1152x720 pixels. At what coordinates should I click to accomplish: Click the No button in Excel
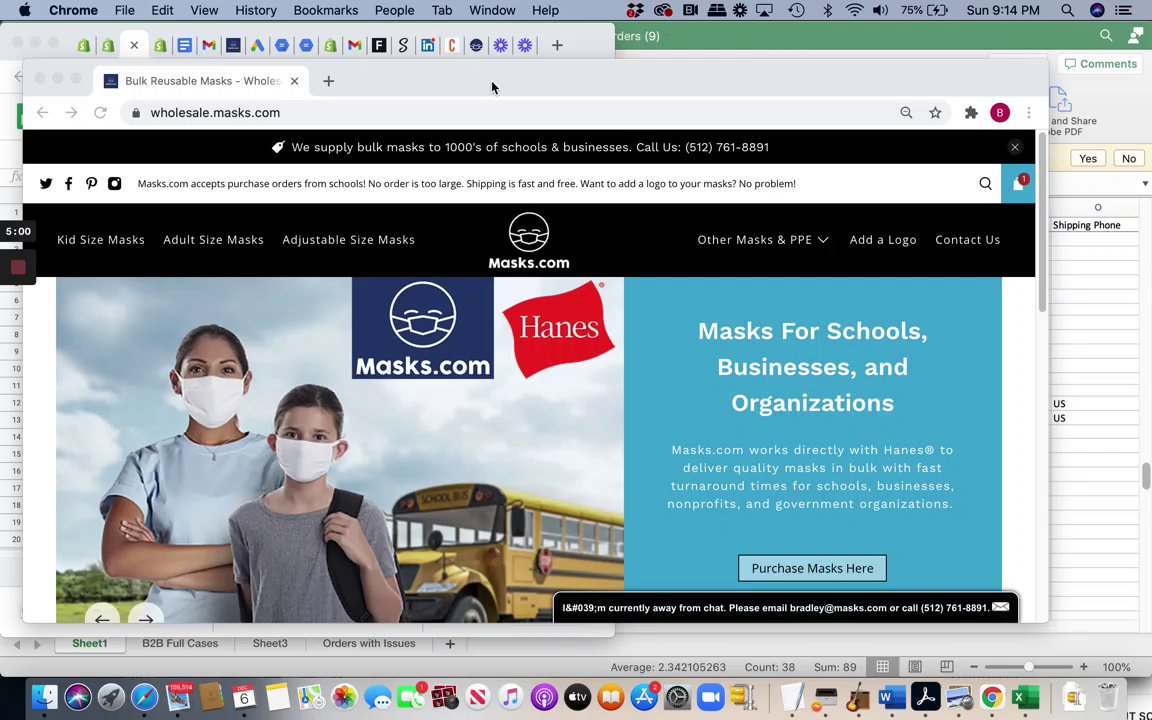1128,159
